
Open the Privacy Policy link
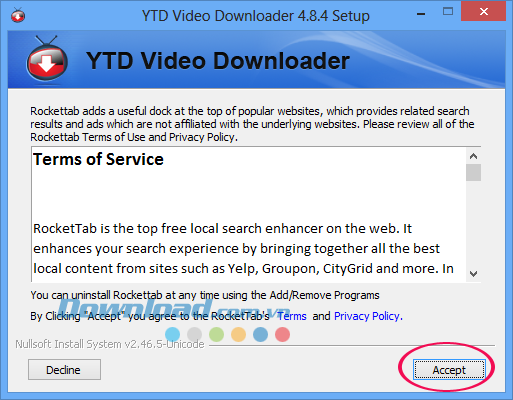click(367, 316)
